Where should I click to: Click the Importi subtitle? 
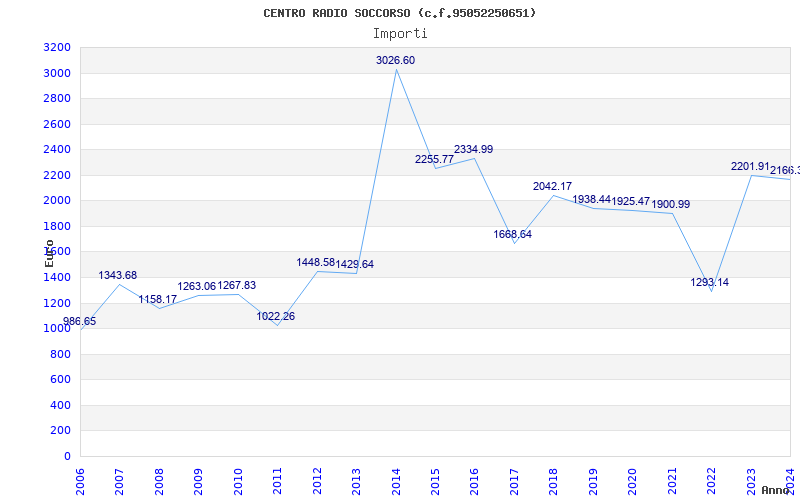click(400, 34)
